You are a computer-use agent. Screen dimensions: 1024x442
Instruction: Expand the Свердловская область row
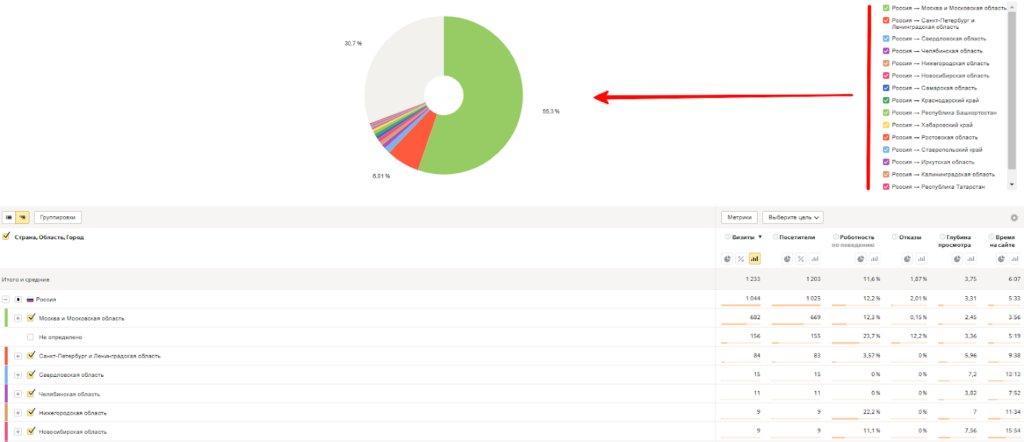point(18,375)
